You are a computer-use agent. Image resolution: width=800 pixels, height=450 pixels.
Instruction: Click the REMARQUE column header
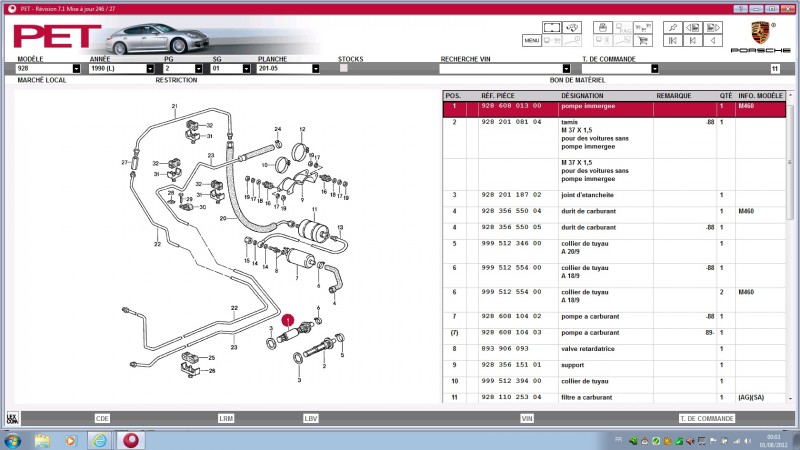pos(673,95)
